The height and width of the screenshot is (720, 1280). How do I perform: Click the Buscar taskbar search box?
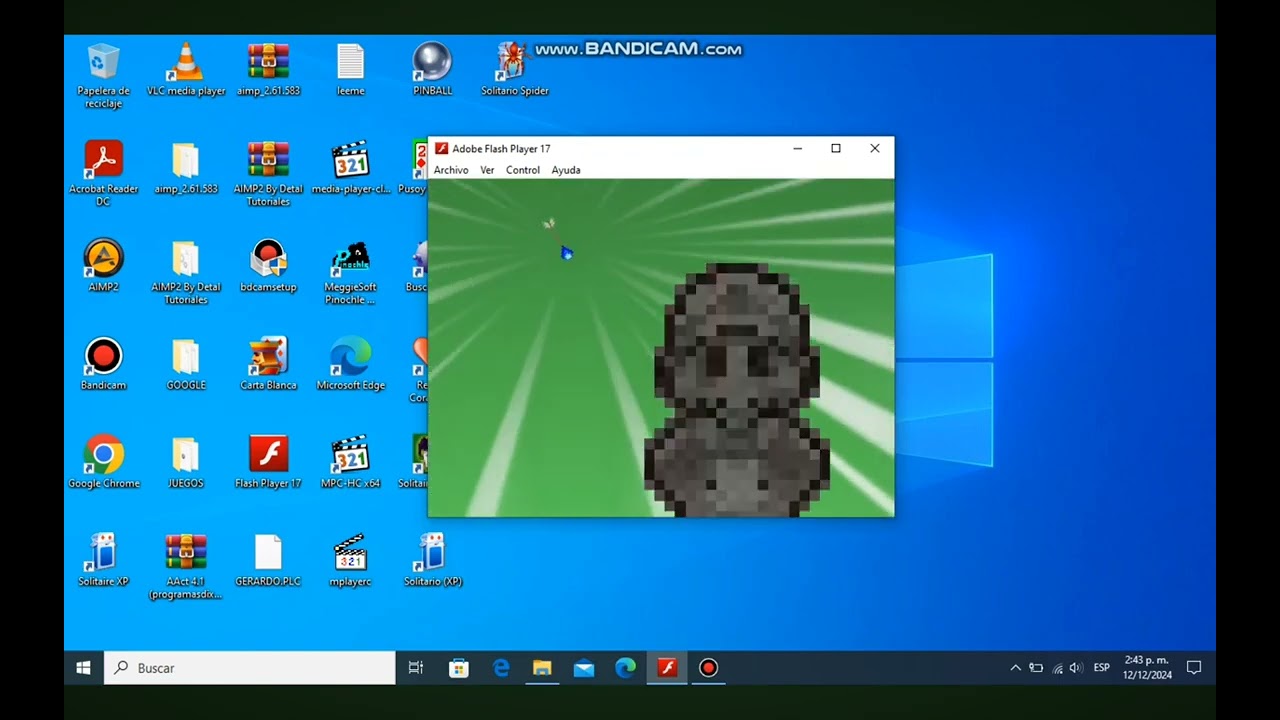[250, 668]
